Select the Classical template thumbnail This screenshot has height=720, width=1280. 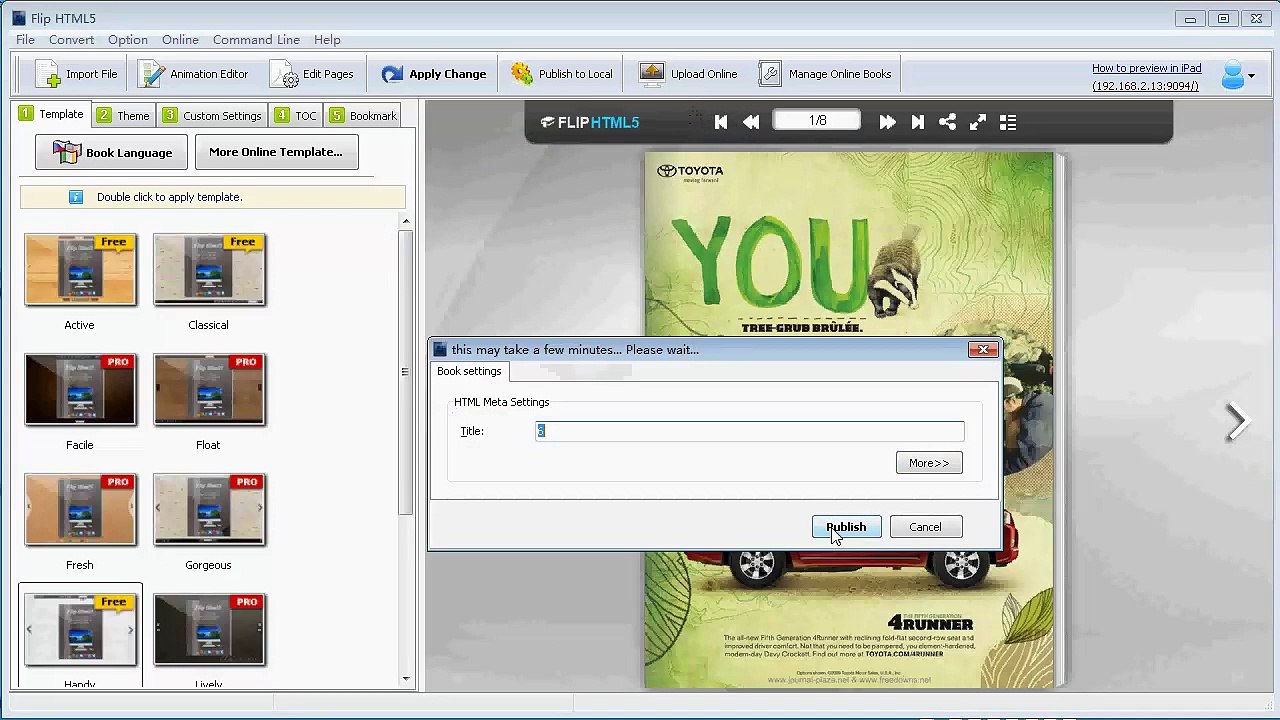(209, 270)
